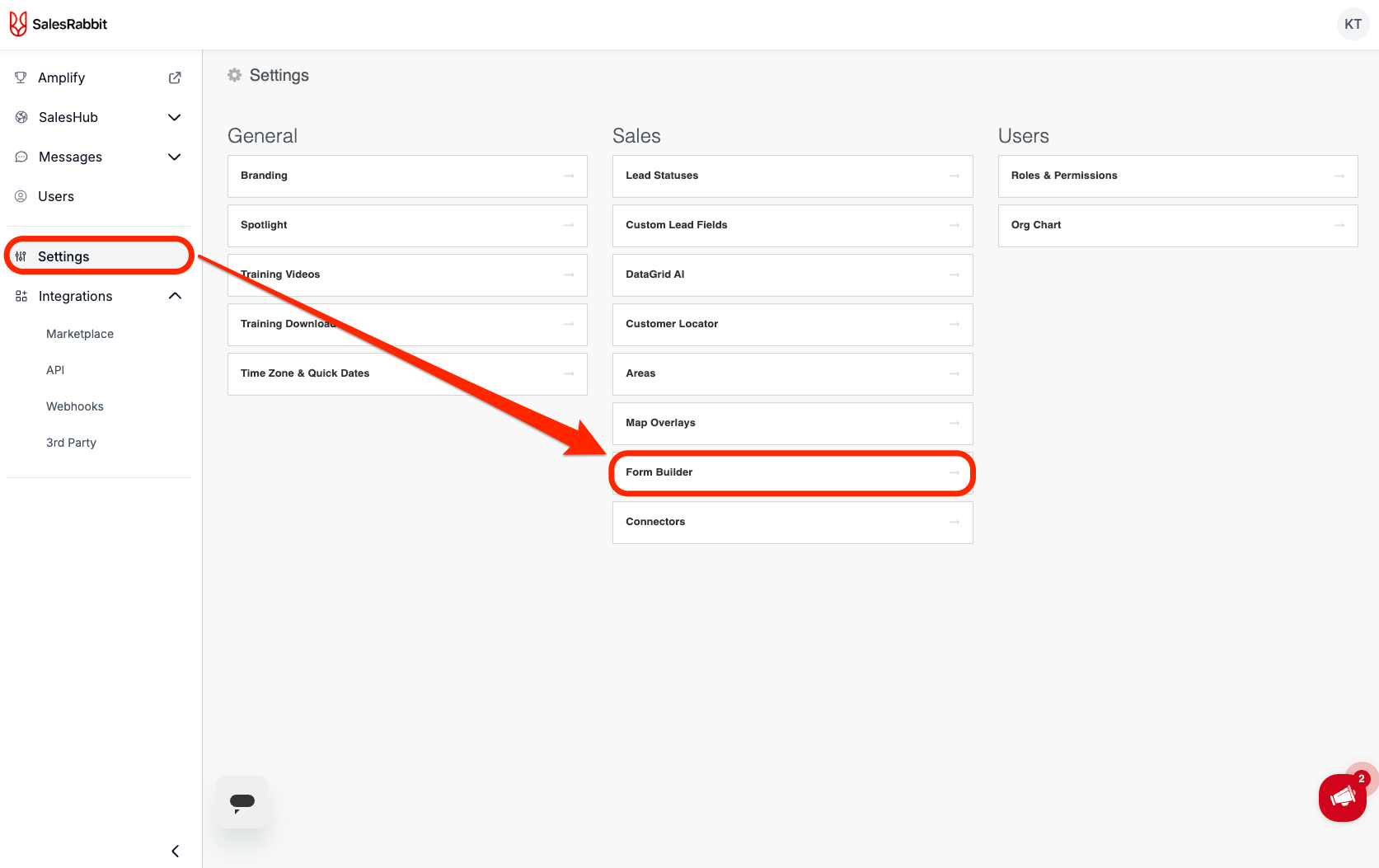Open the chat bubble widget
Viewport: 1379px width, 868px height.
tap(242, 802)
